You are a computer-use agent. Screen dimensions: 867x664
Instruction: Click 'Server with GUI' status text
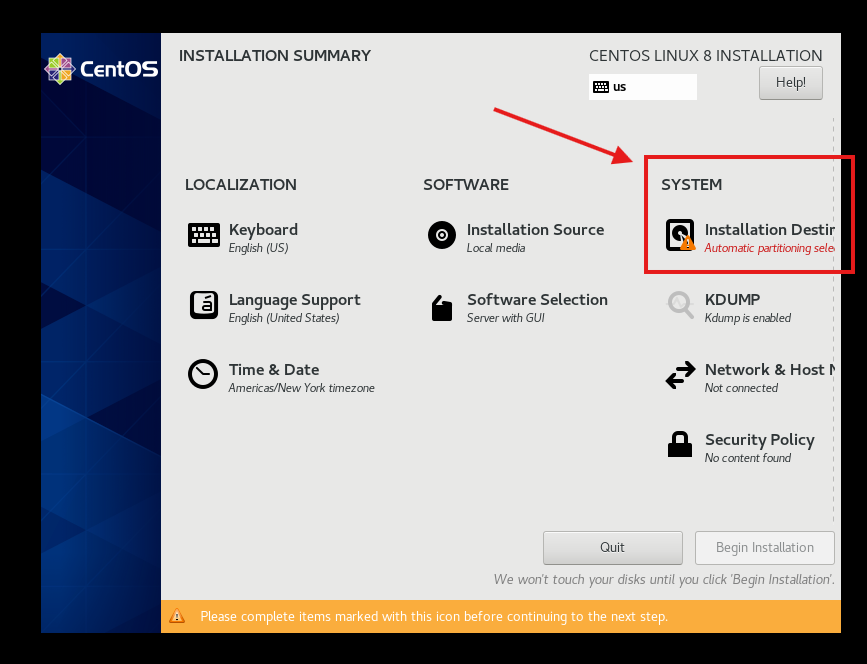506,318
